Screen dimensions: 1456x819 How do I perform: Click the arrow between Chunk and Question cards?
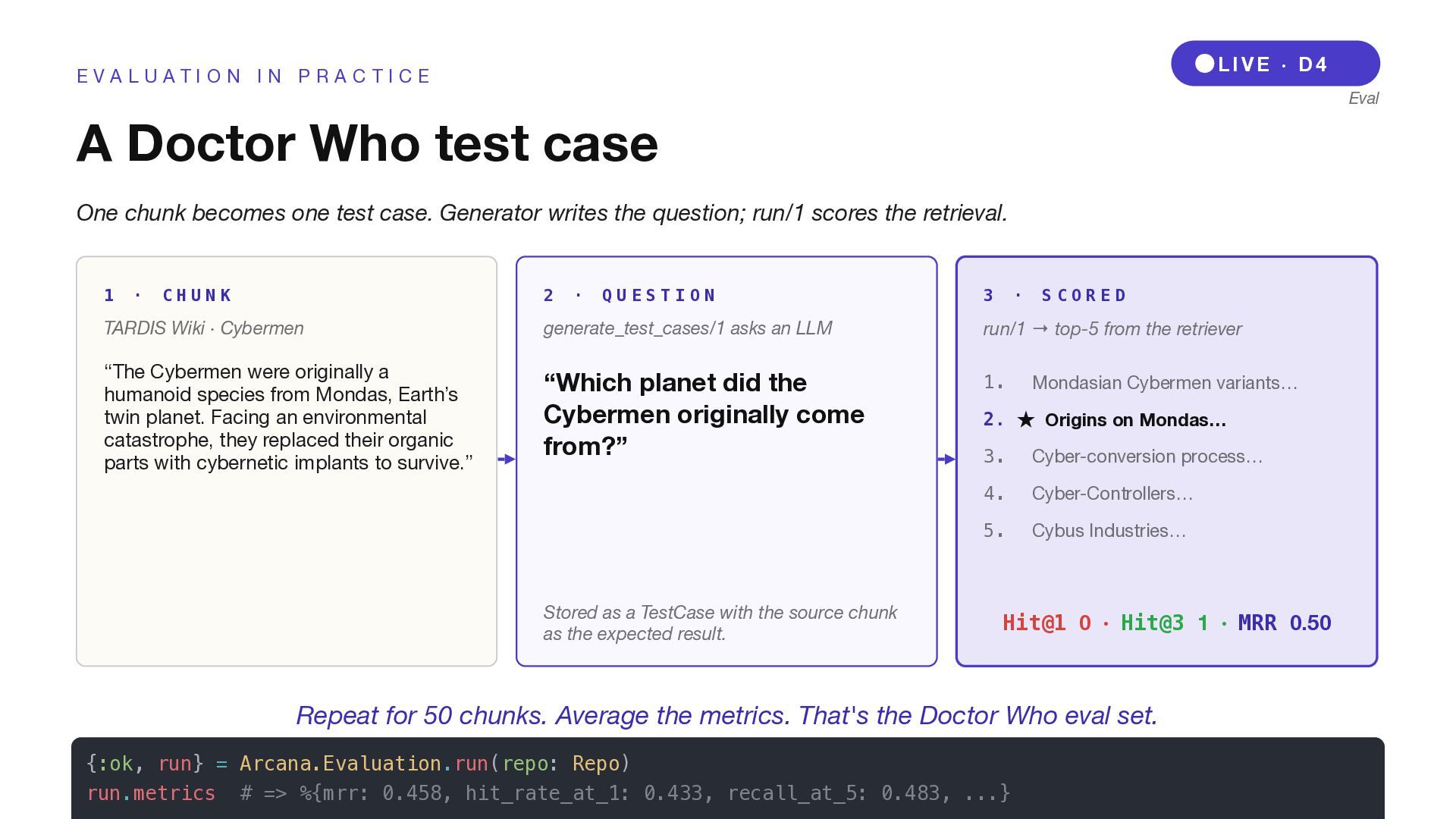coord(507,459)
